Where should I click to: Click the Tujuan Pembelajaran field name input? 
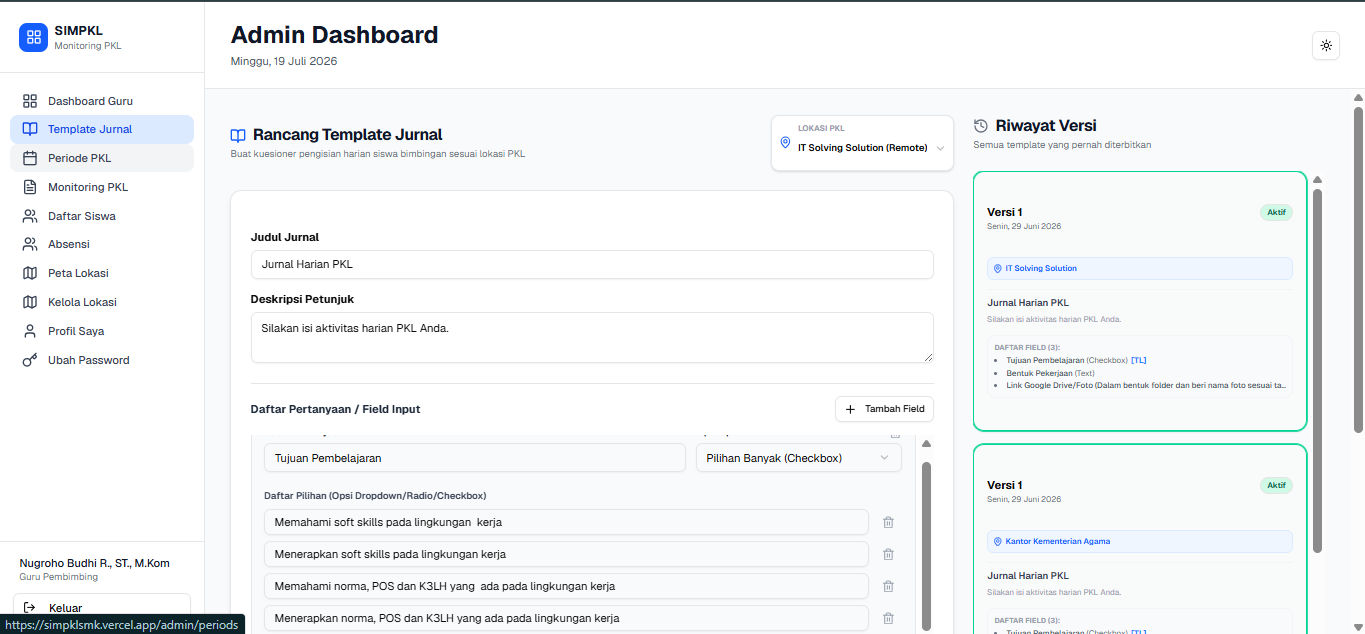pos(475,458)
